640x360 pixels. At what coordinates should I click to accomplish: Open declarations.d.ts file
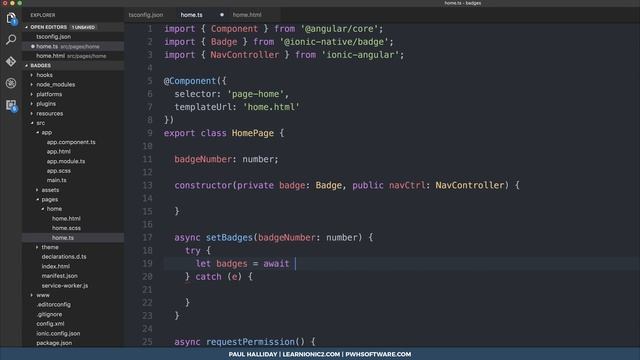point(64,257)
